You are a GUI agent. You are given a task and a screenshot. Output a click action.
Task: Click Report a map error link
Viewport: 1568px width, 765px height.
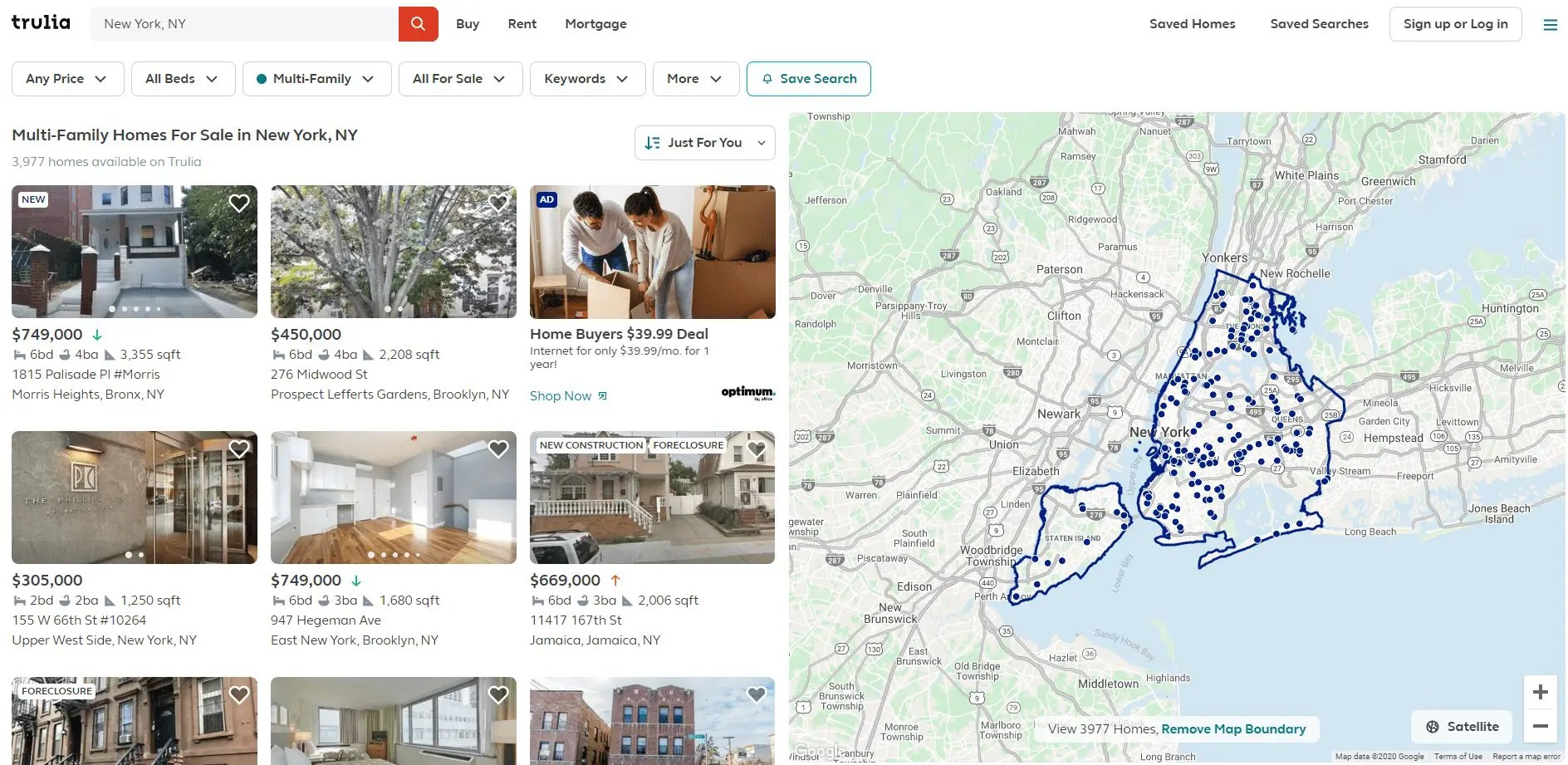pyautogui.click(x=1526, y=757)
